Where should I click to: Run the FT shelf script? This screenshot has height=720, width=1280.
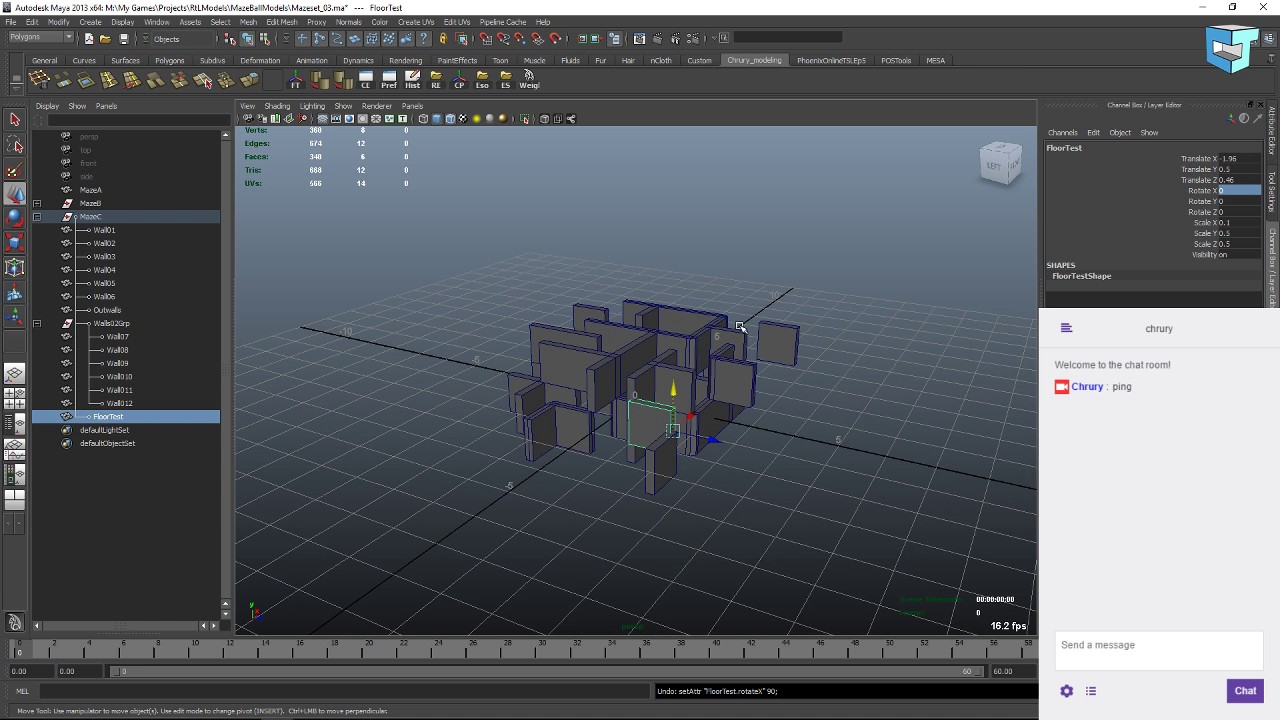tap(295, 79)
